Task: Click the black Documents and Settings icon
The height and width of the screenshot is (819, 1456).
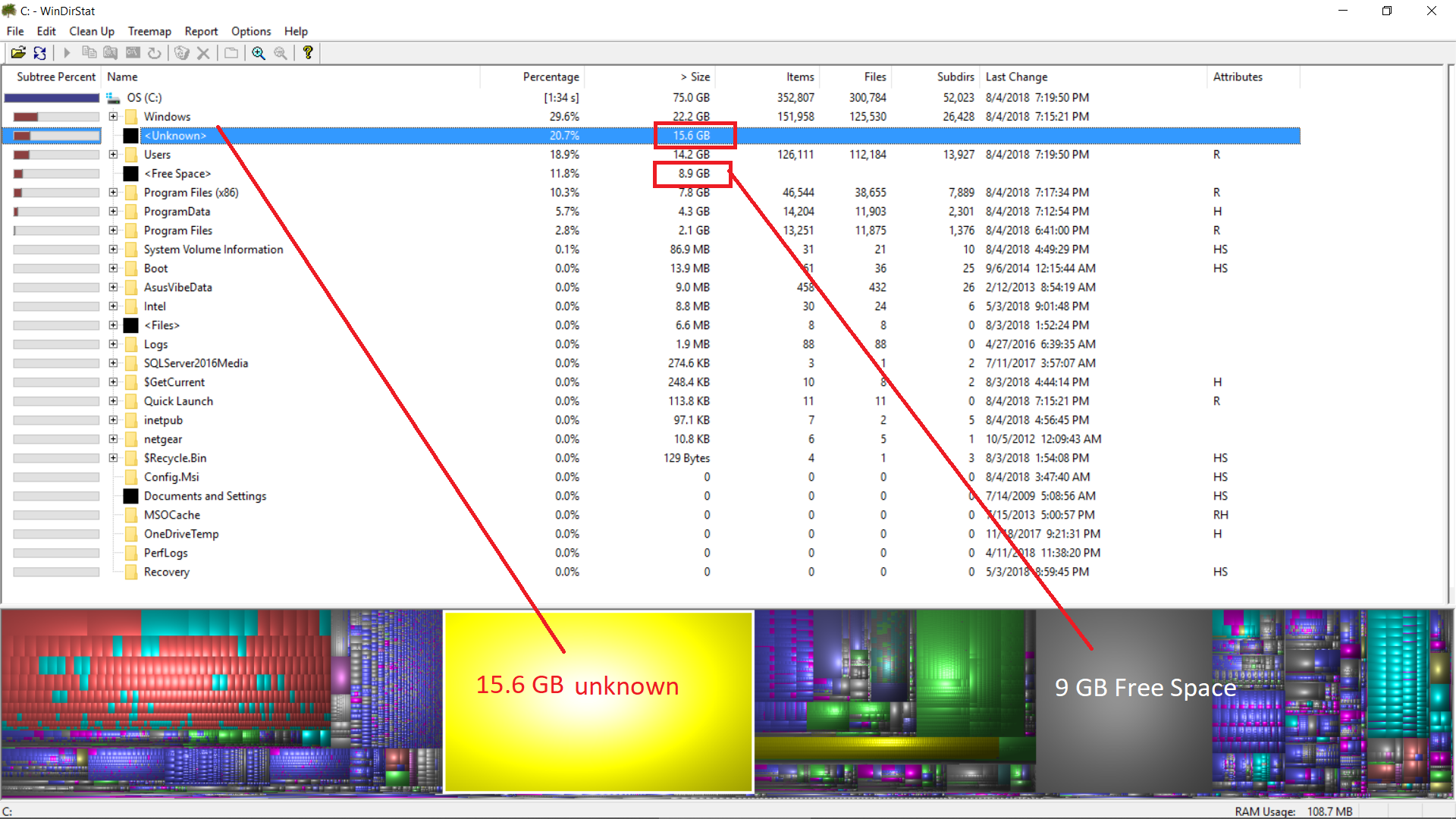Action: click(x=131, y=496)
